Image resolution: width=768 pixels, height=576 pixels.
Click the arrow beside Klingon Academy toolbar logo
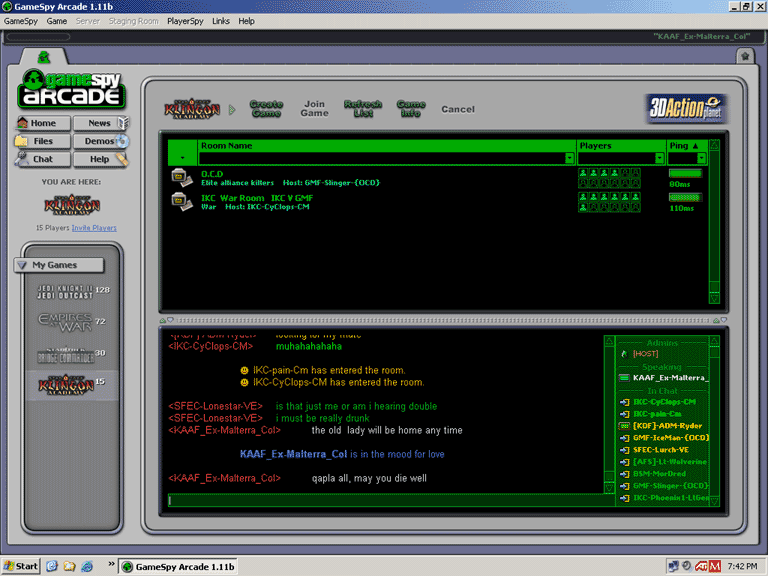tap(232, 109)
